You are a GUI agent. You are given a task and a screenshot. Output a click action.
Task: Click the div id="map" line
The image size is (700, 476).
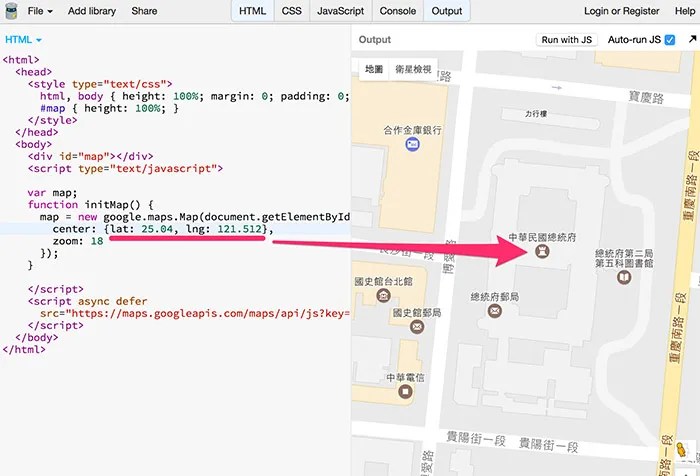(x=91, y=157)
